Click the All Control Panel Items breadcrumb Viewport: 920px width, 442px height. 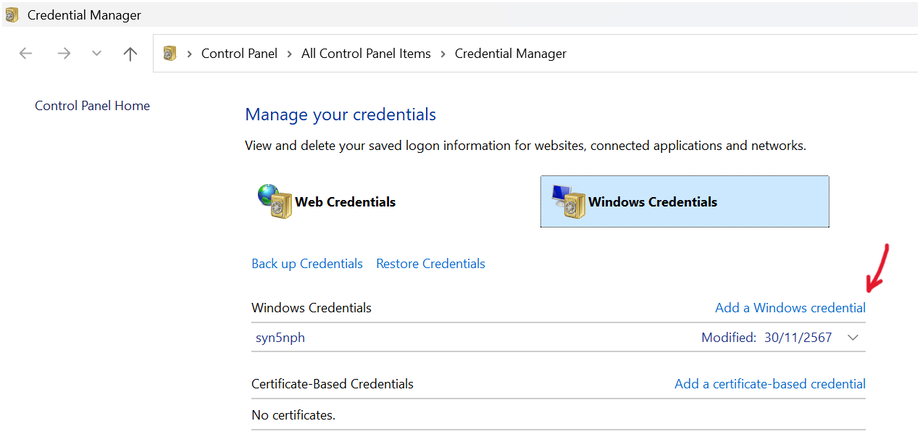pos(366,54)
